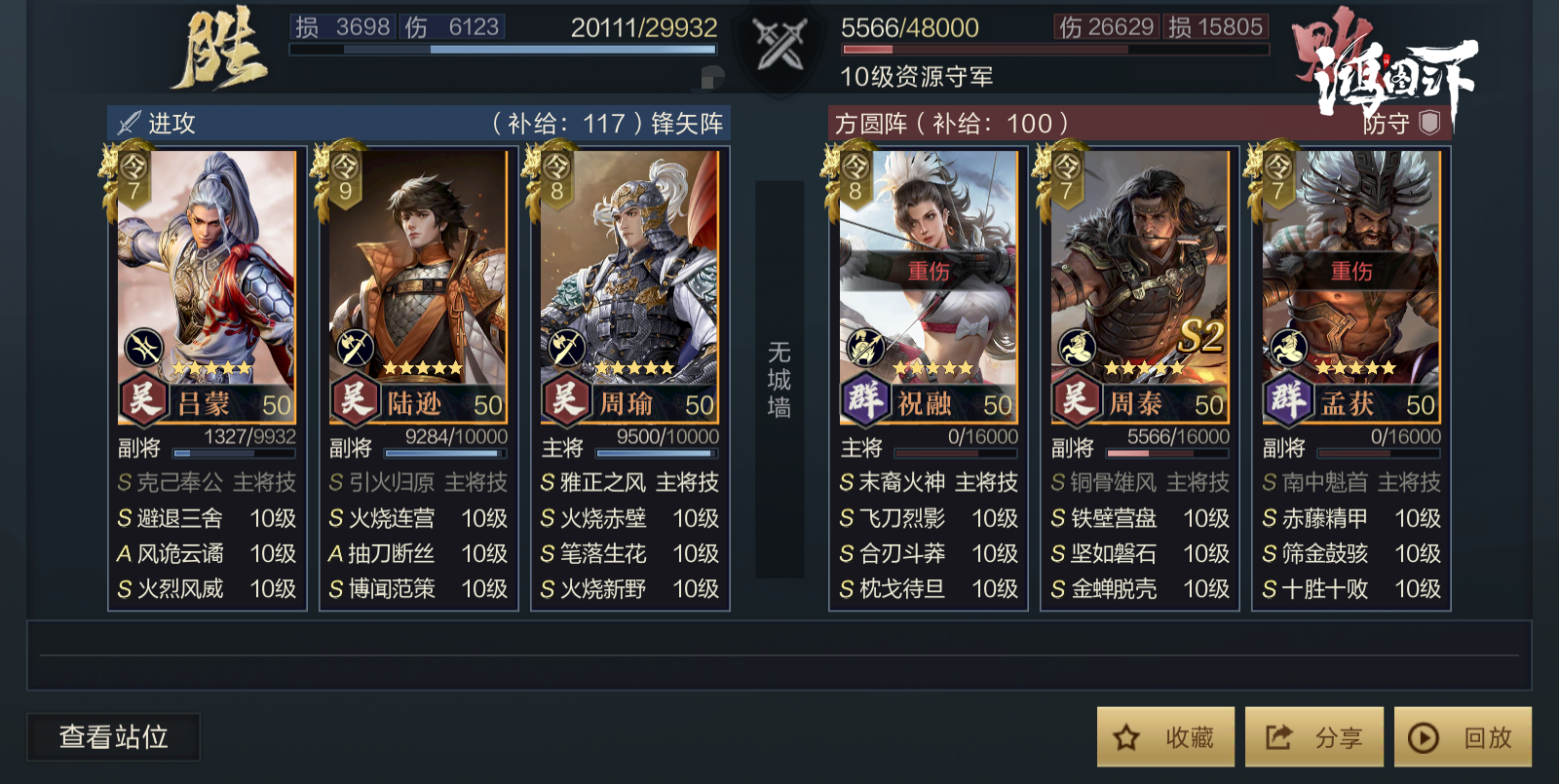This screenshot has width=1559, height=784.
Task: Click the command cost 8 badge on 周瑜
Action: pyautogui.click(x=555, y=177)
